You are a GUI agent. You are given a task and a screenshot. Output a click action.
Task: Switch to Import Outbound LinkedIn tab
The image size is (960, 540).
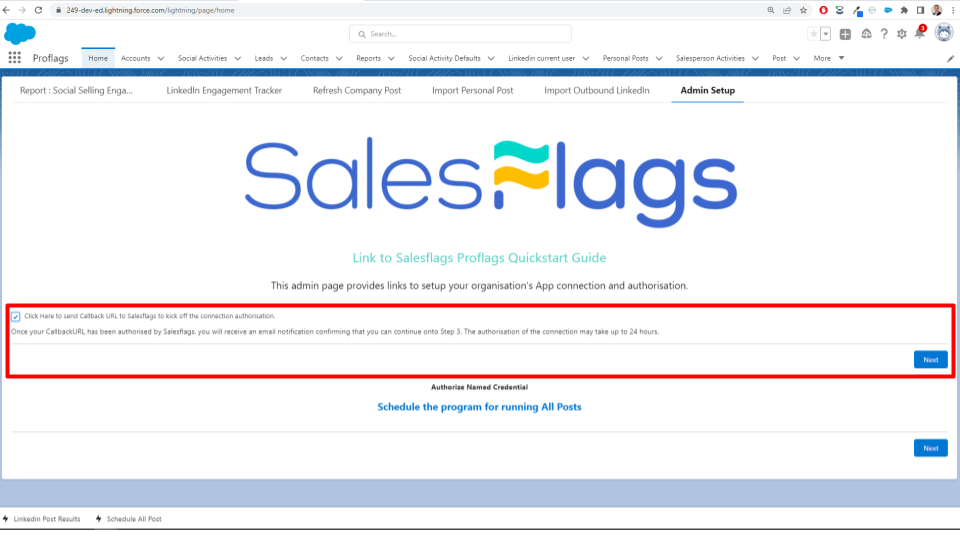(x=597, y=90)
